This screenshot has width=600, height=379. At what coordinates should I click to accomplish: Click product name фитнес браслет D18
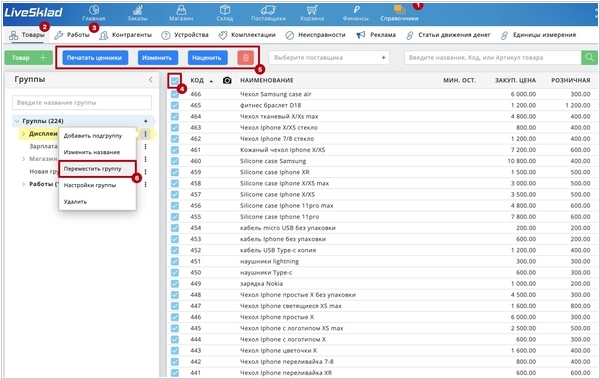(271, 105)
